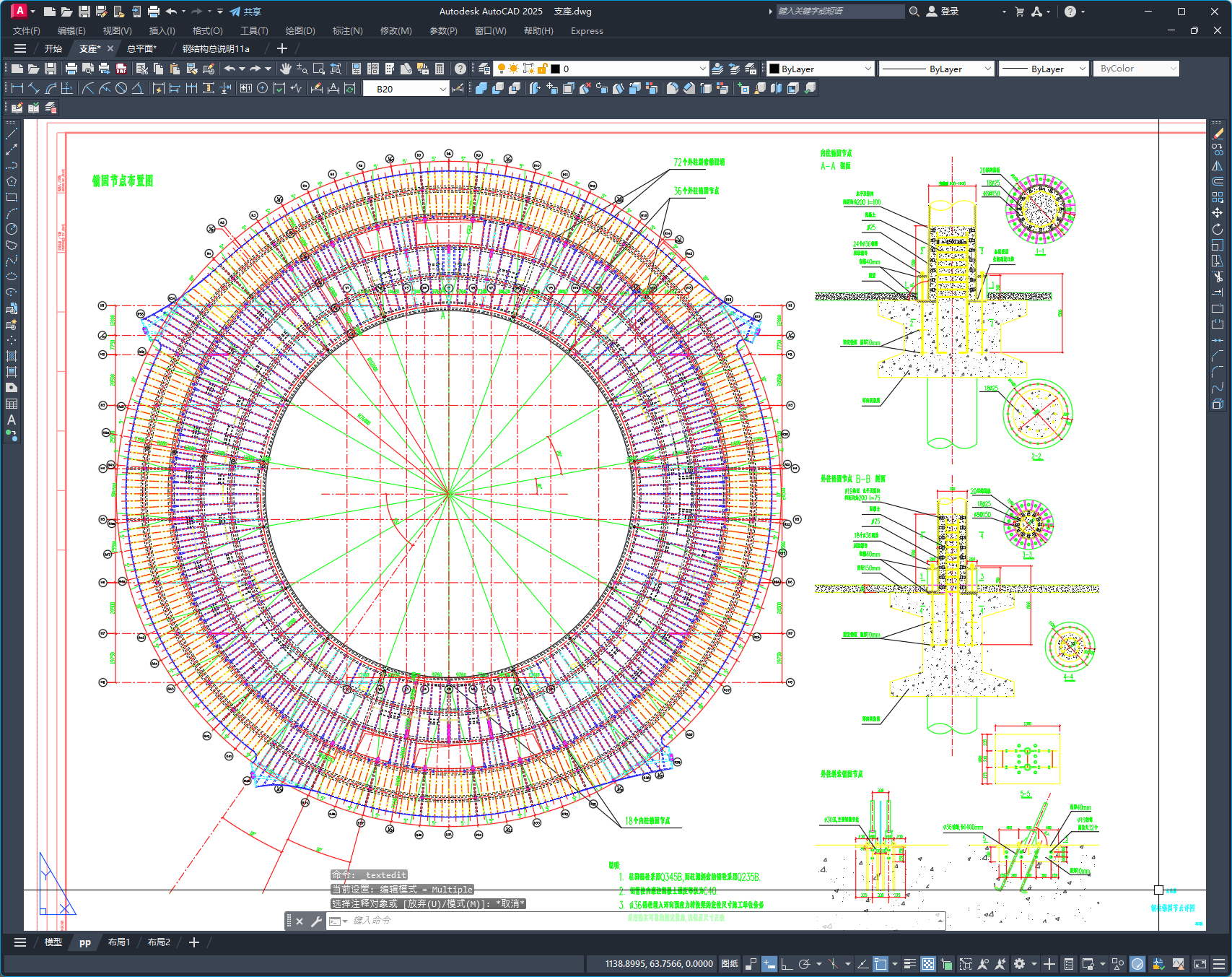Image resolution: width=1232 pixels, height=977 pixels.
Task: Select the Pan hand tool
Action: [286, 69]
